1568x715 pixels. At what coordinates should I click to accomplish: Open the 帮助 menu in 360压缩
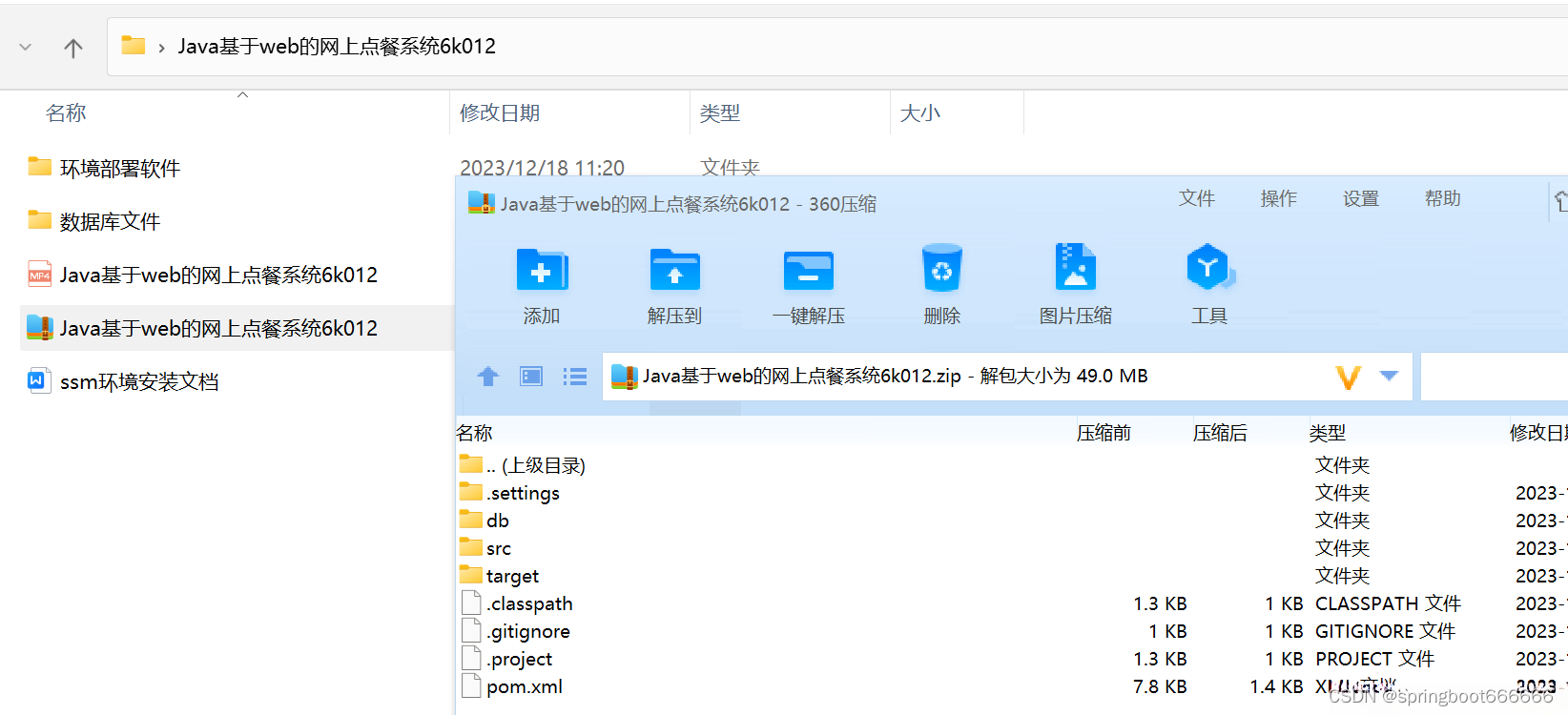[1442, 198]
